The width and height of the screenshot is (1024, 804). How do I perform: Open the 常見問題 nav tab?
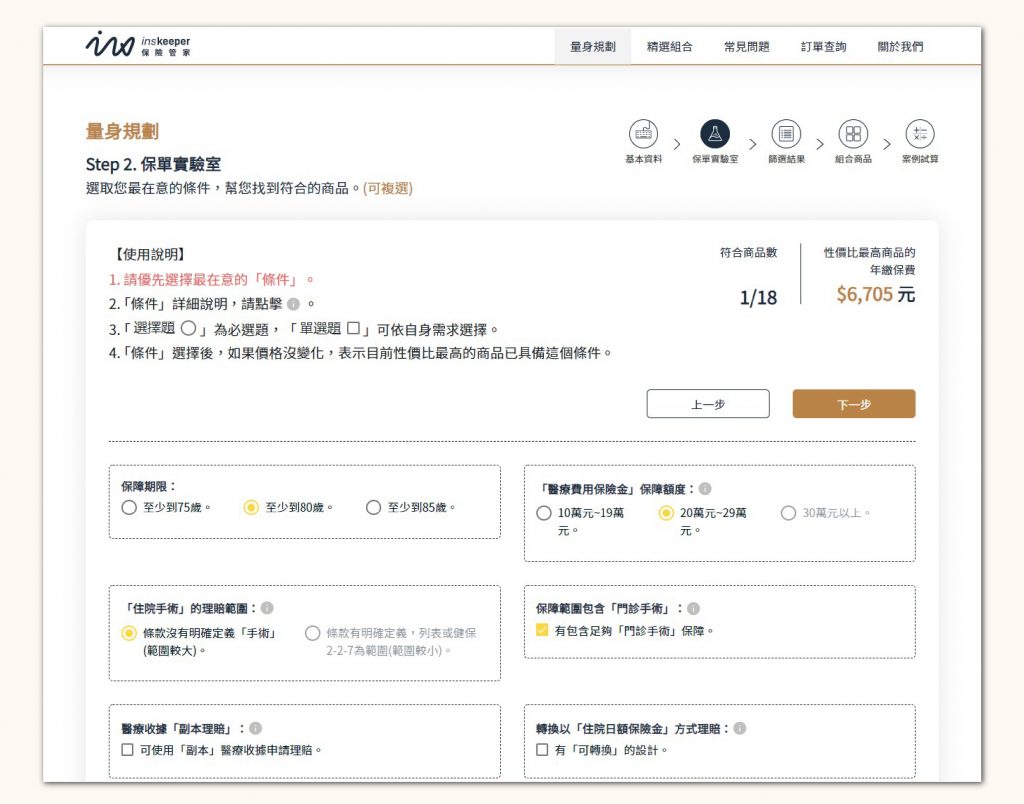click(746, 46)
